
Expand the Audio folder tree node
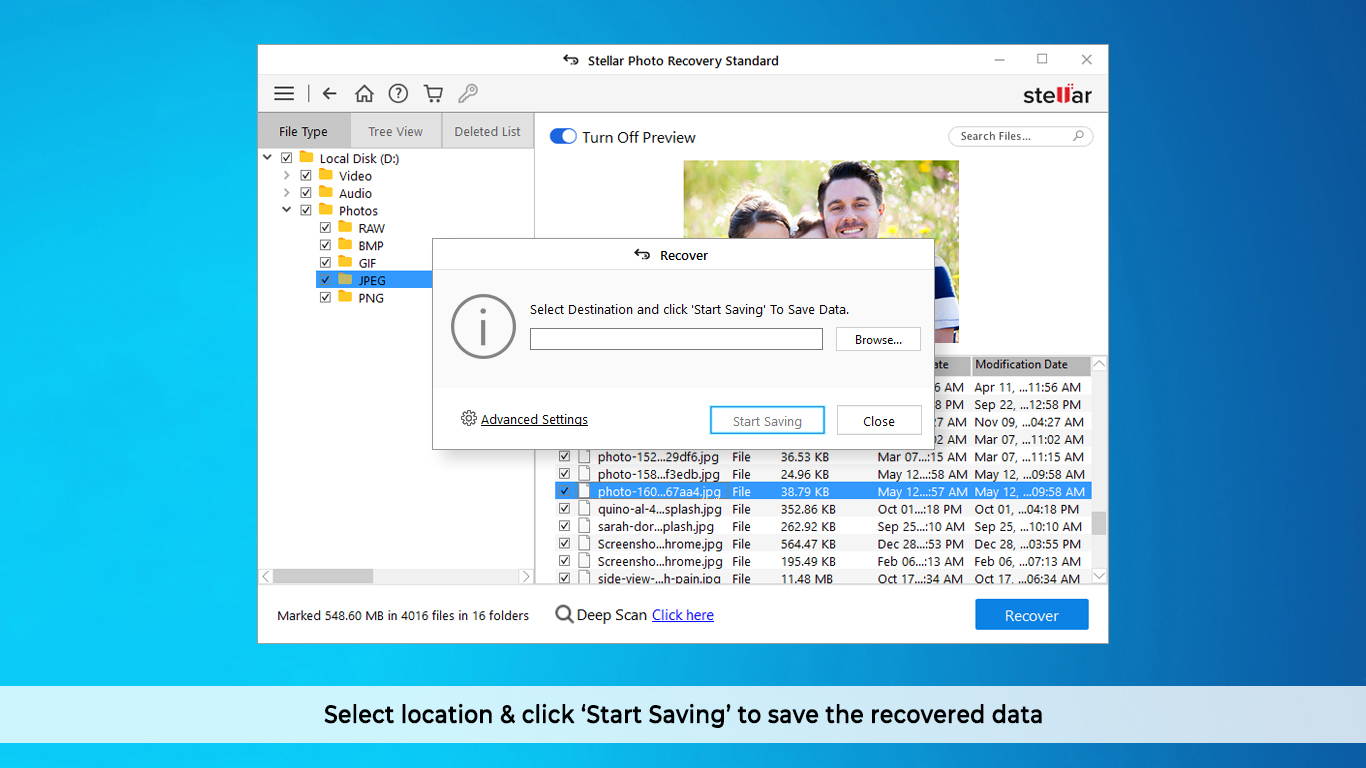click(287, 193)
